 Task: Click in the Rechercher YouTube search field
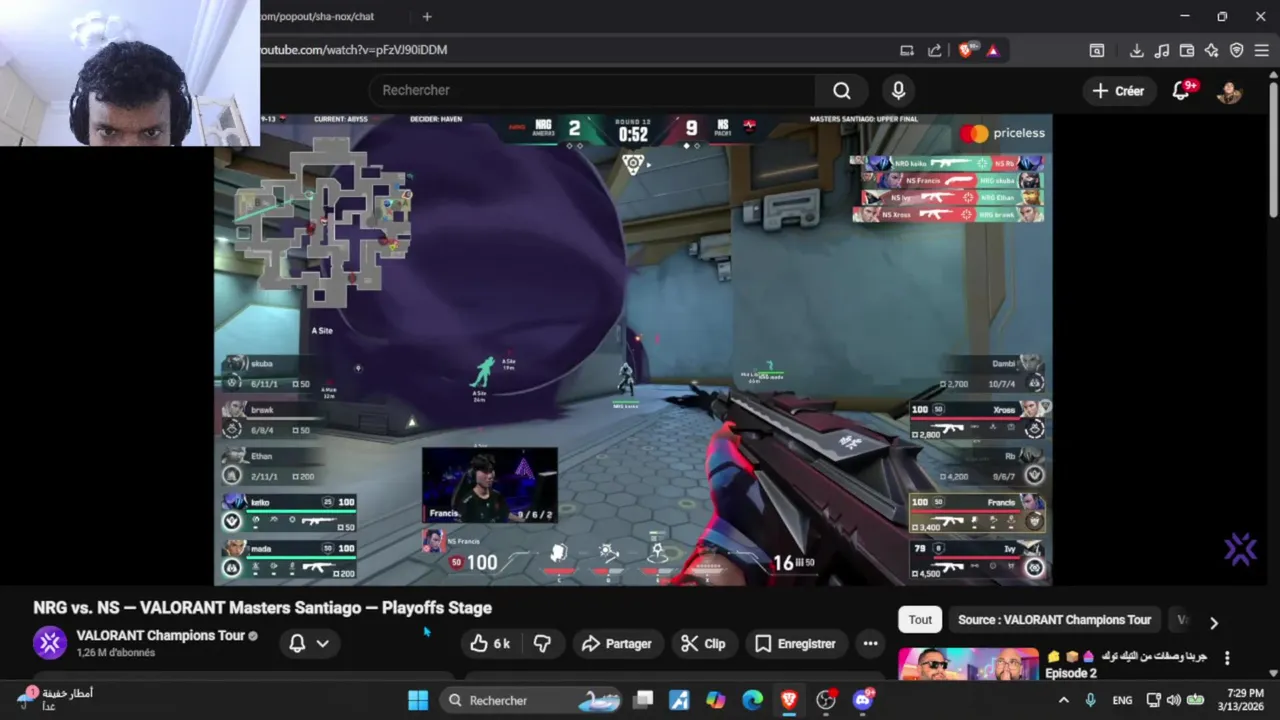tap(592, 91)
